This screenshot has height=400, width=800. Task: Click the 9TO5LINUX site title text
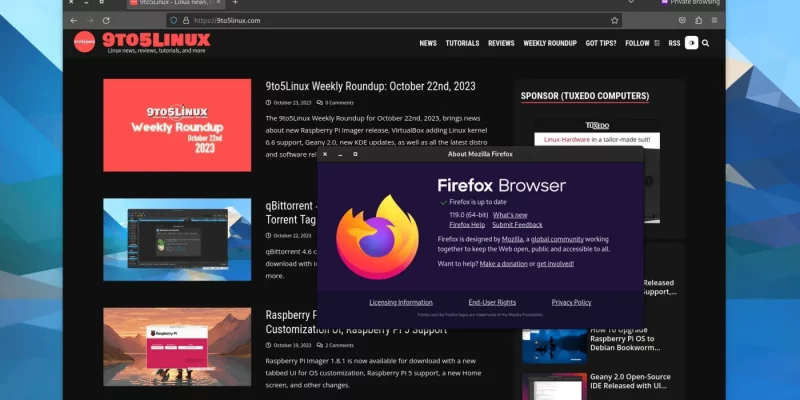[x=156, y=40]
